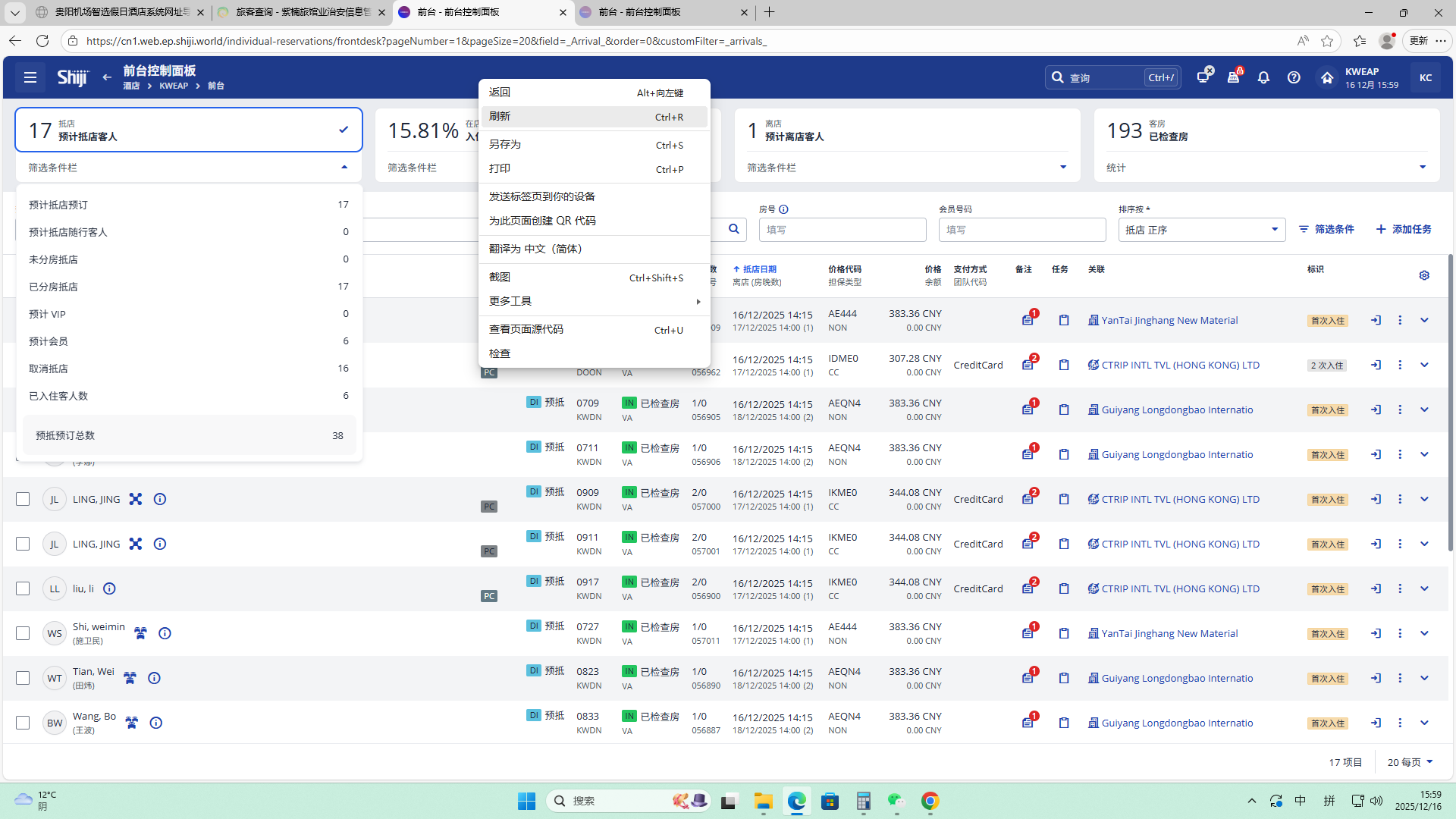Click the 会员号码 input field
This screenshot has width=1456, height=819.
pos(1021,230)
